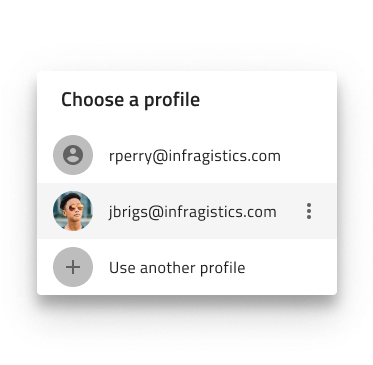
Task: Click the infragistics.com domain in jbrigs entry
Action: coord(220,212)
